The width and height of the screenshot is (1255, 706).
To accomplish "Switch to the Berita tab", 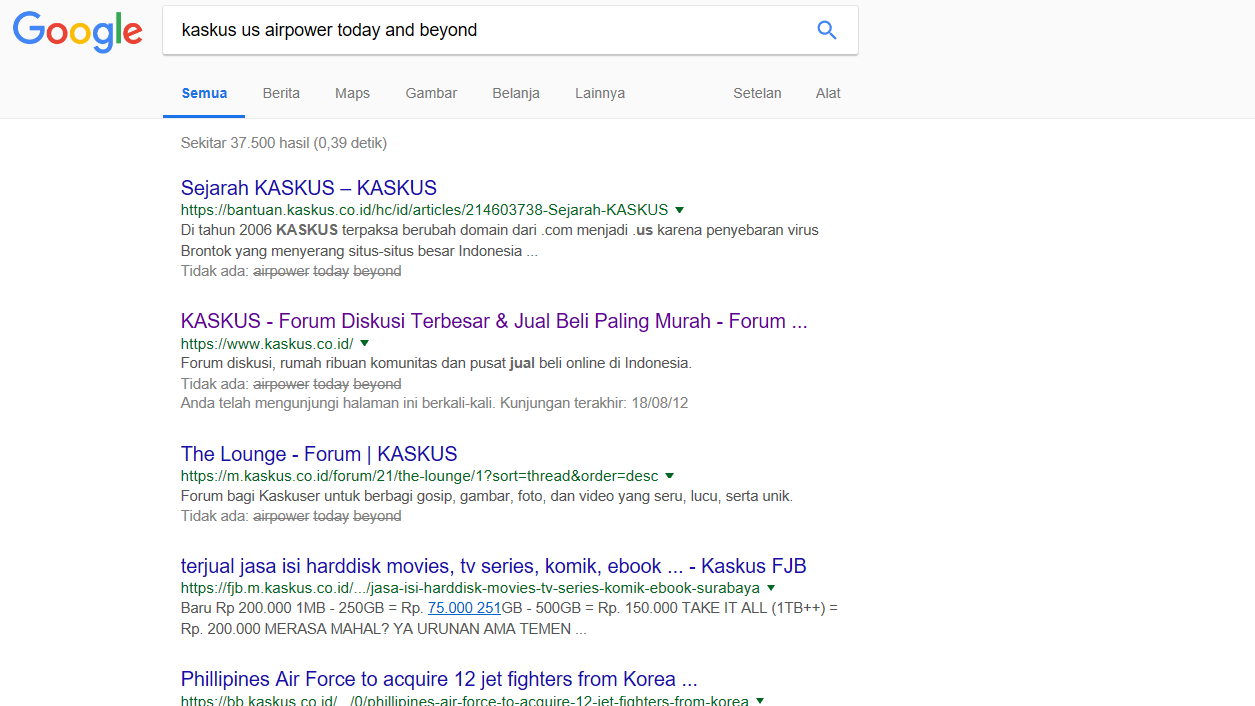I will (281, 93).
